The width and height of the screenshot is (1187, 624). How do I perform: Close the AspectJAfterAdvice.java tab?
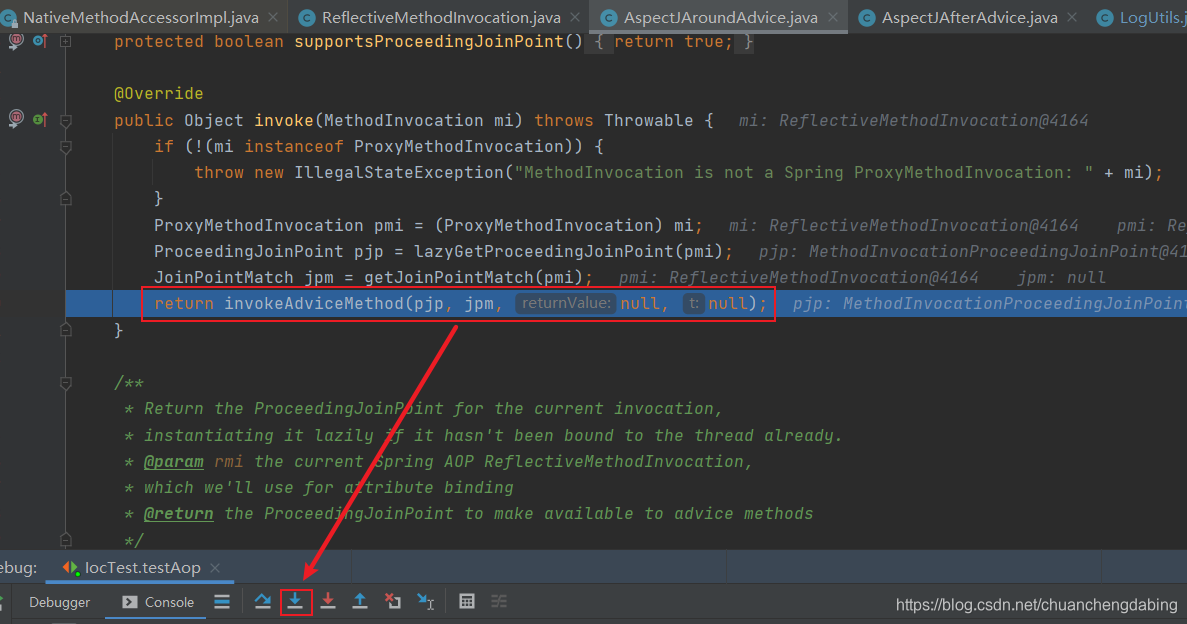tap(1072, 17)
